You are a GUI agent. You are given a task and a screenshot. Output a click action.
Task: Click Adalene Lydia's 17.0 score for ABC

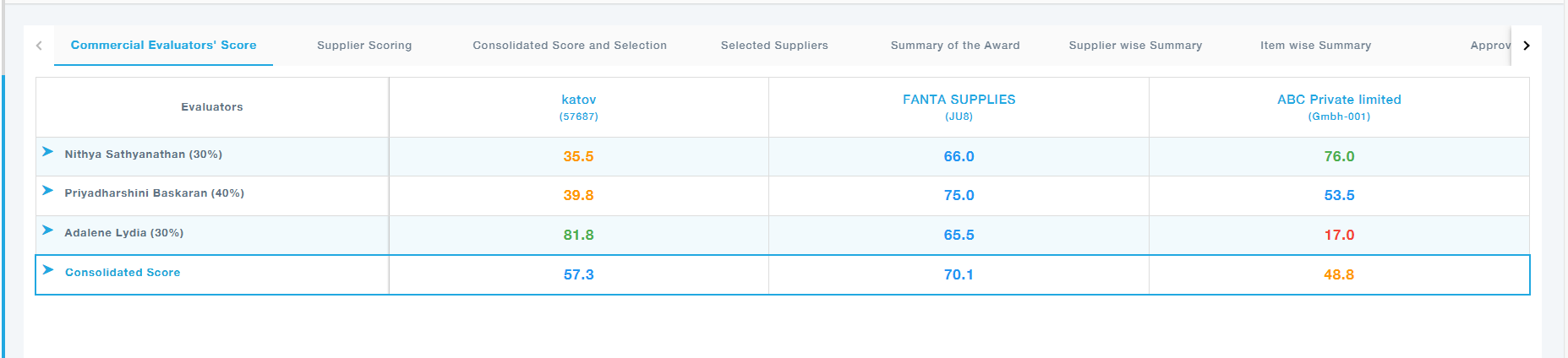coord(1339,235)
